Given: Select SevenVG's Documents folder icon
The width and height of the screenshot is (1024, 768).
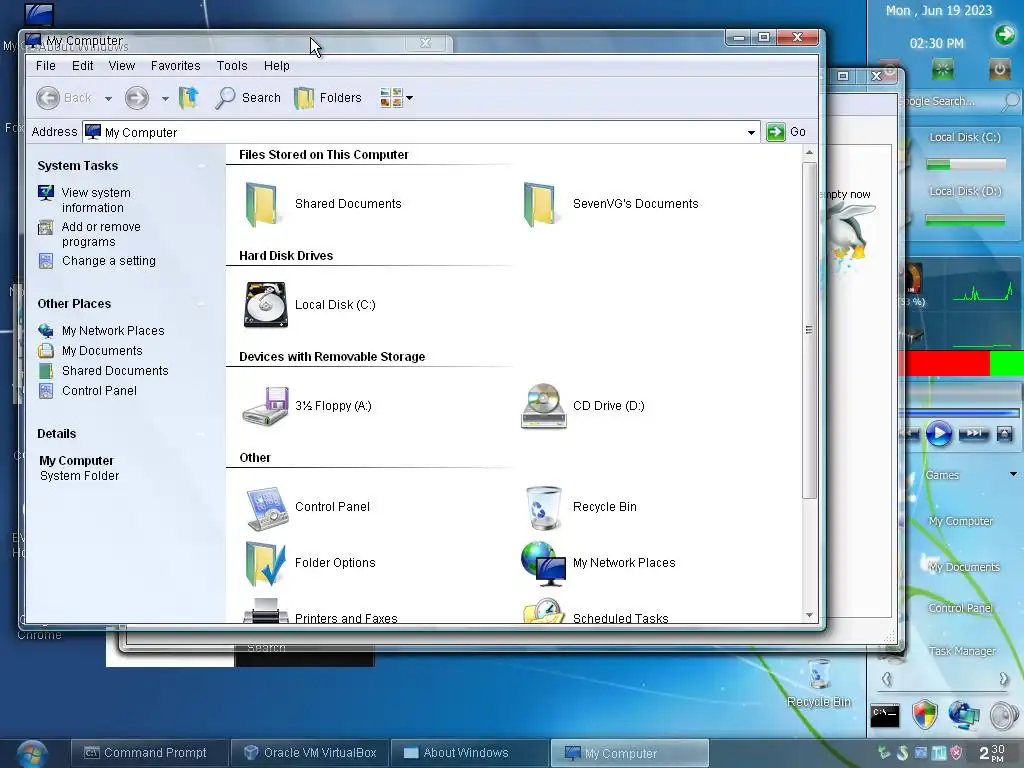Looking at the screenshot, I should [x=539, y=204].
